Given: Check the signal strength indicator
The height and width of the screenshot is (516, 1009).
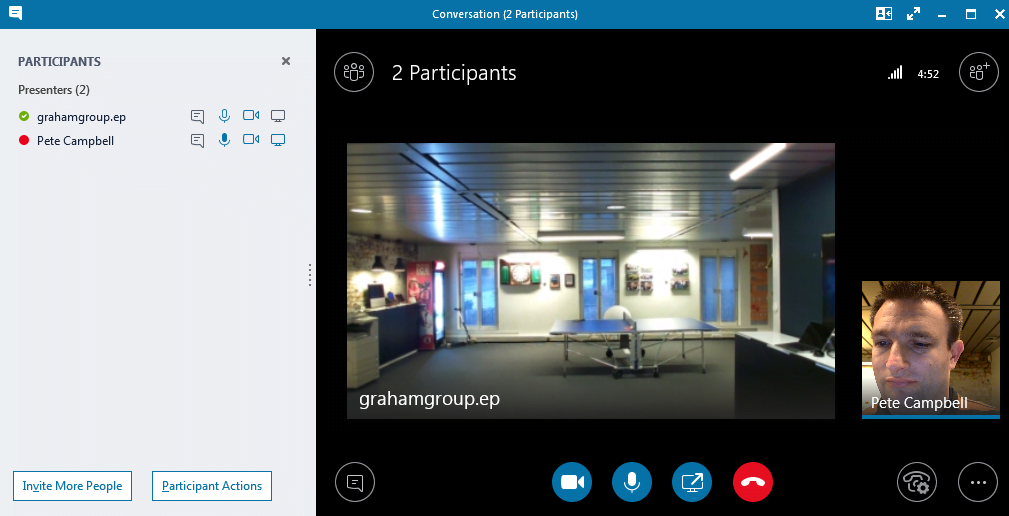Looking at the screenshot, I should point(895,73).
